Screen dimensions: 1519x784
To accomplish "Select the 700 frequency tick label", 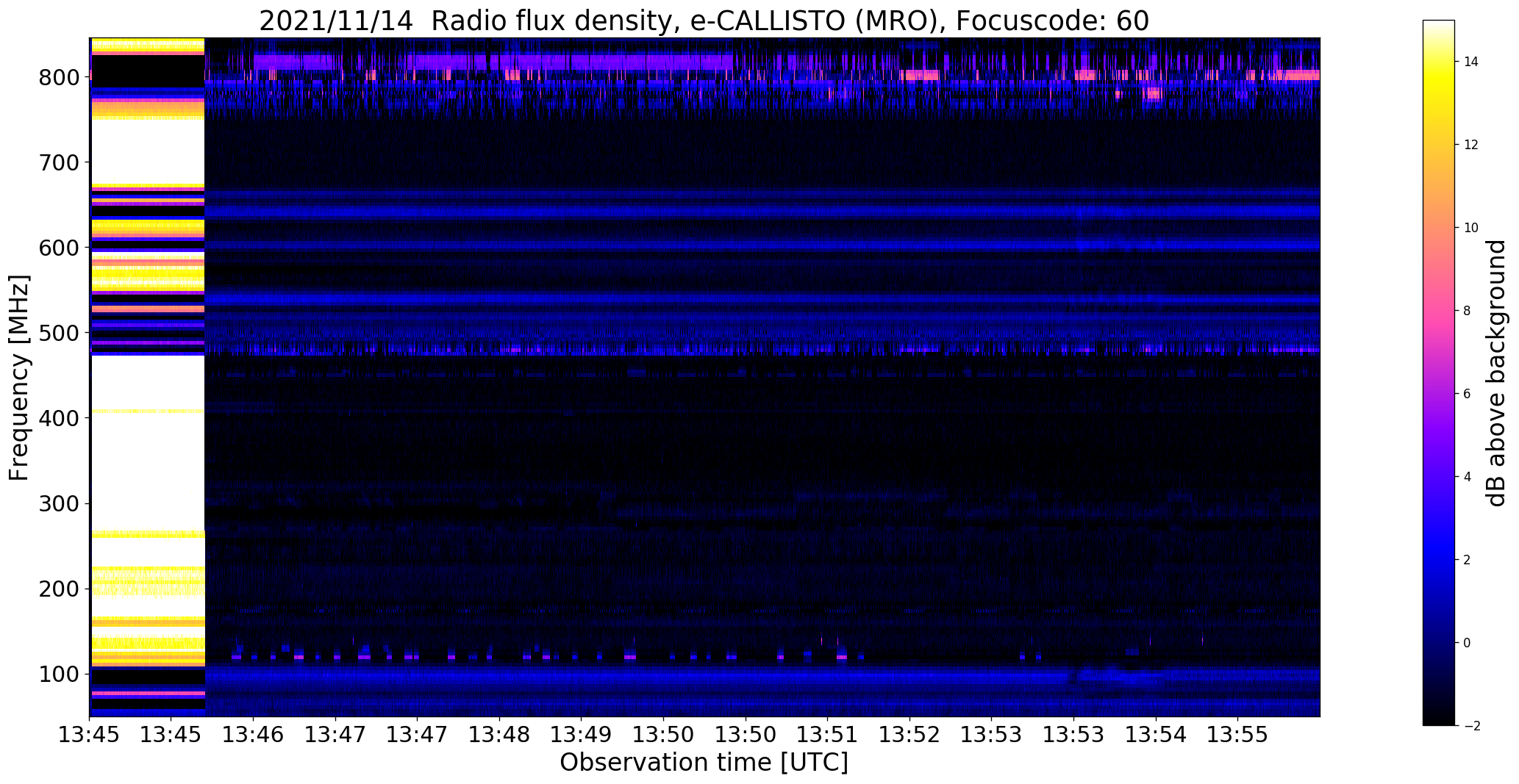I will coord(58,162).
